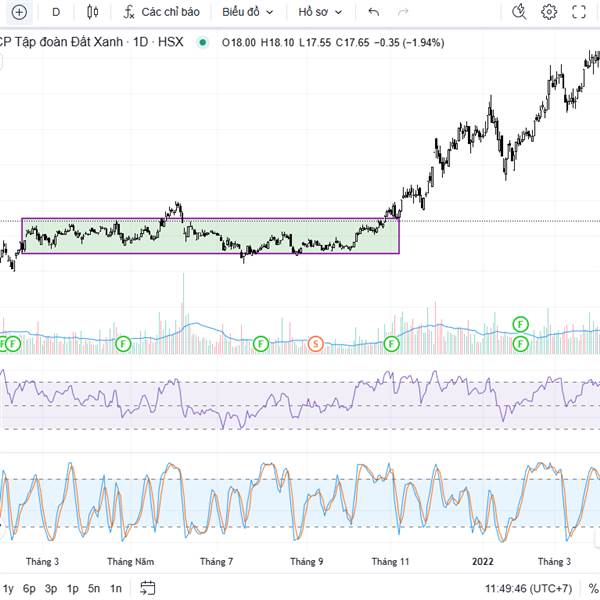The height and width of the screenshot is (600, 600).
Task: Enter fullscreen mode
Action: click(579, 12)
